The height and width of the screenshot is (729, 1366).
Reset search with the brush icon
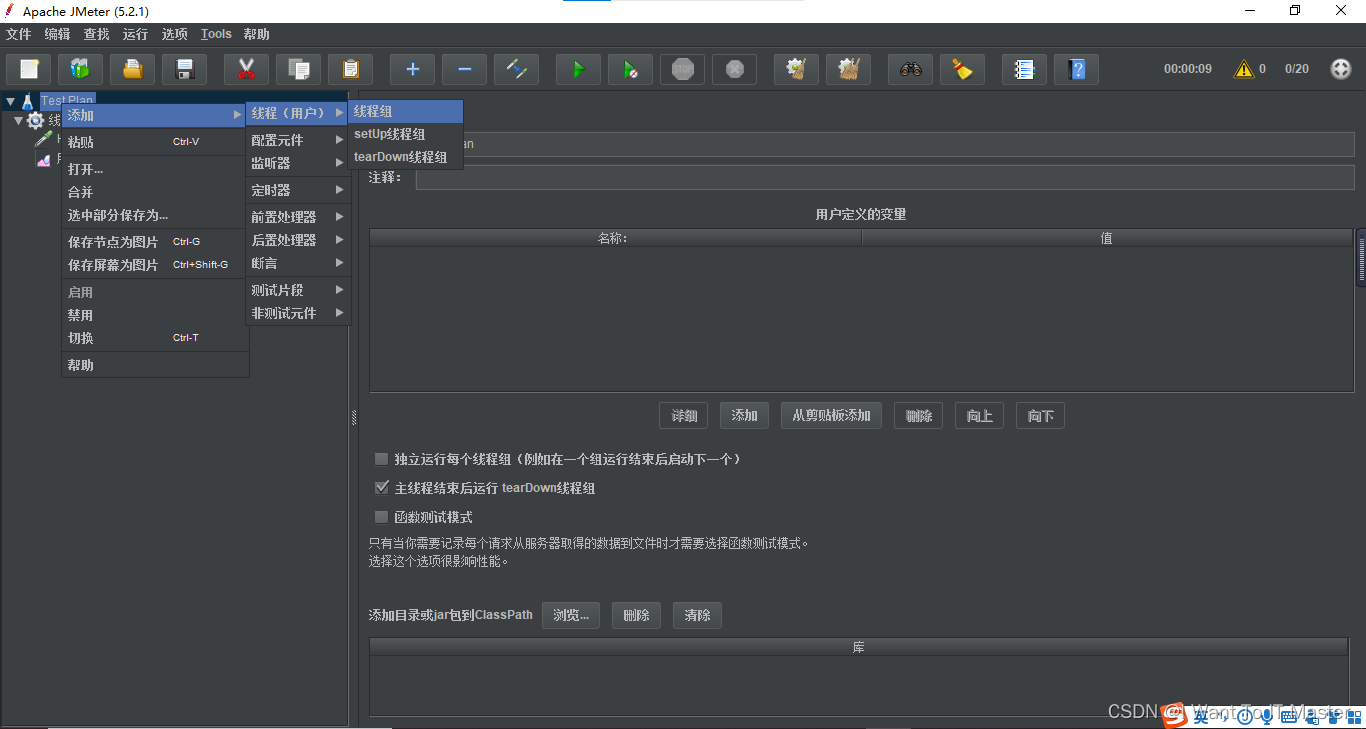962,69
